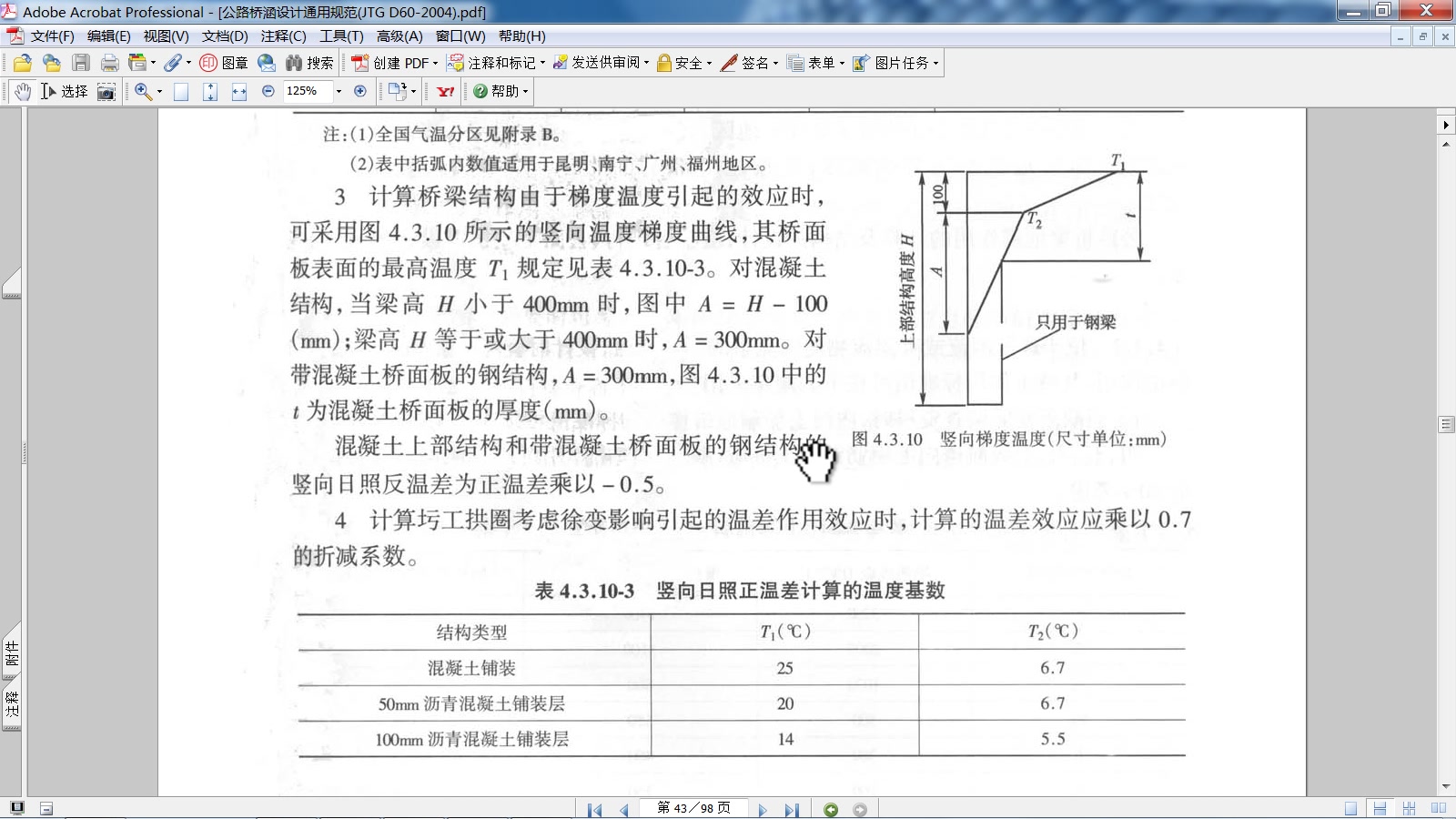The image size is (1456, 819).
Task: Open the zoom percentage dropdown arrow
Action: (339, 91)
